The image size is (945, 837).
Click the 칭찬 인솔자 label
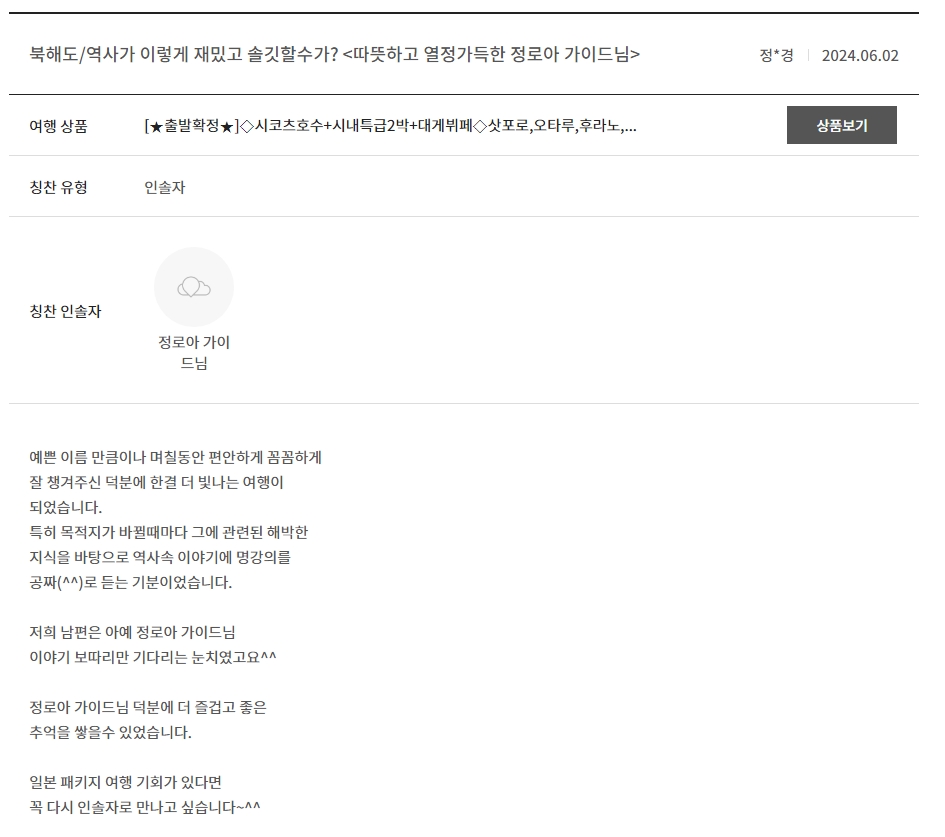click(65, 312)
